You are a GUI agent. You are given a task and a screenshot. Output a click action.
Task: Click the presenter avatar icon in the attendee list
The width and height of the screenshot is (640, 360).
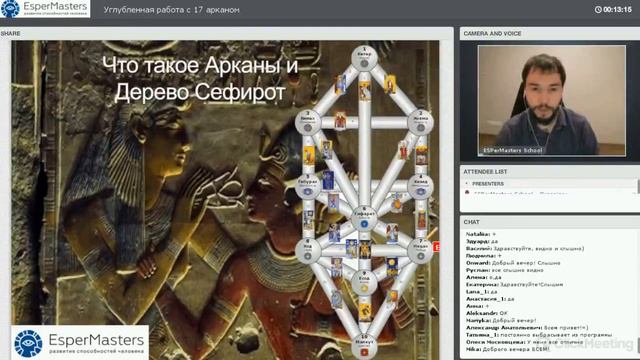pyautogui.click(x=467, y=193)
